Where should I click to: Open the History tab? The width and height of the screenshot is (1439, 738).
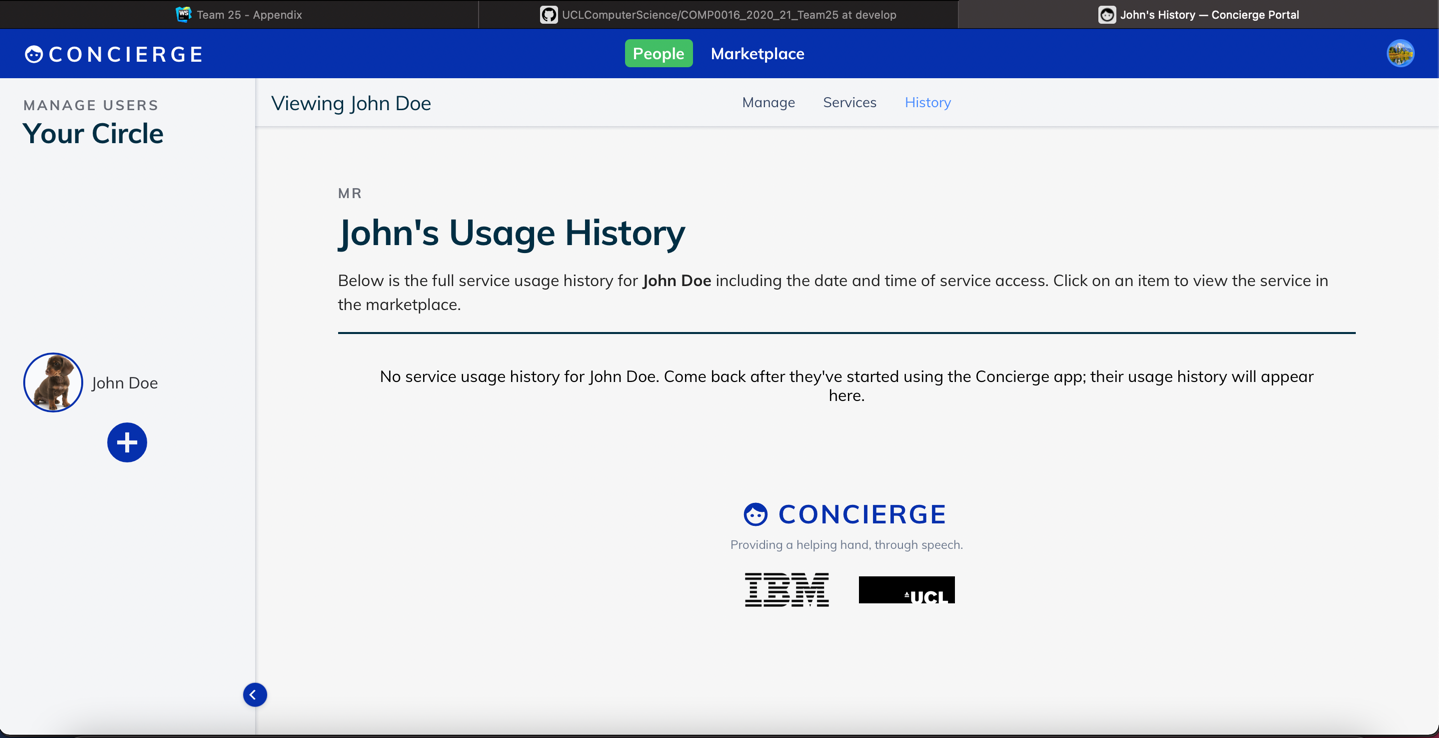tap(928, 102)
